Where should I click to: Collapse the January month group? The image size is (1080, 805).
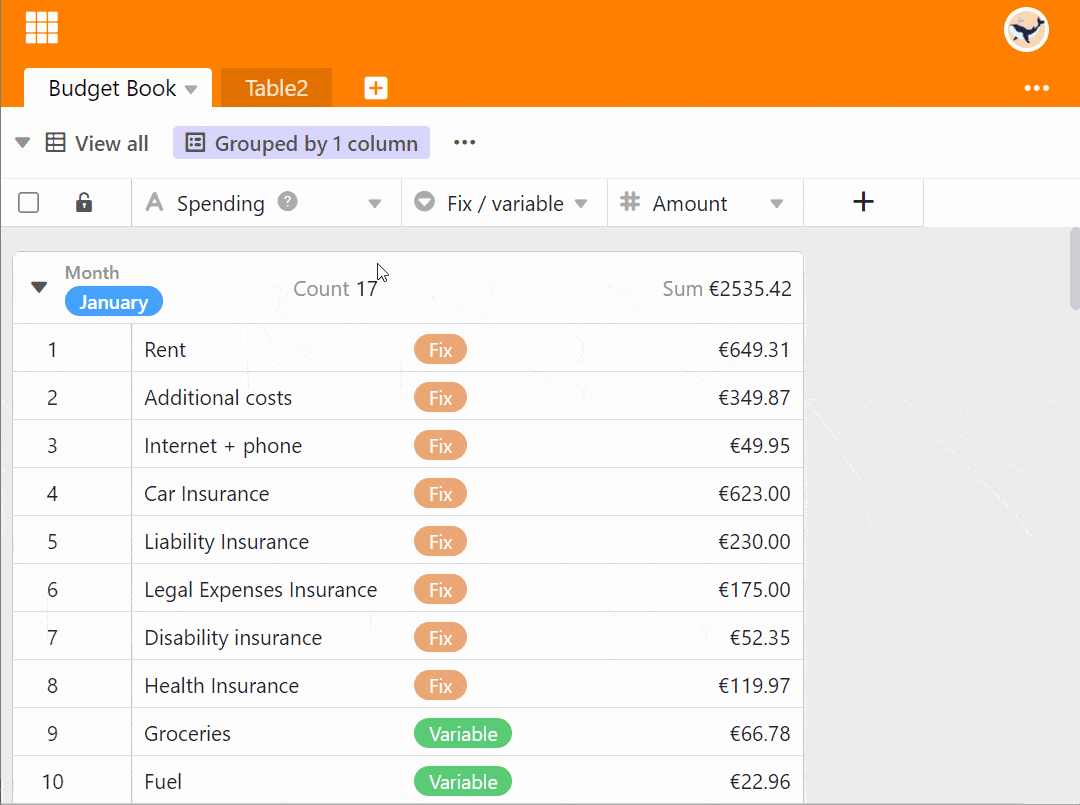tap(39, 288)
